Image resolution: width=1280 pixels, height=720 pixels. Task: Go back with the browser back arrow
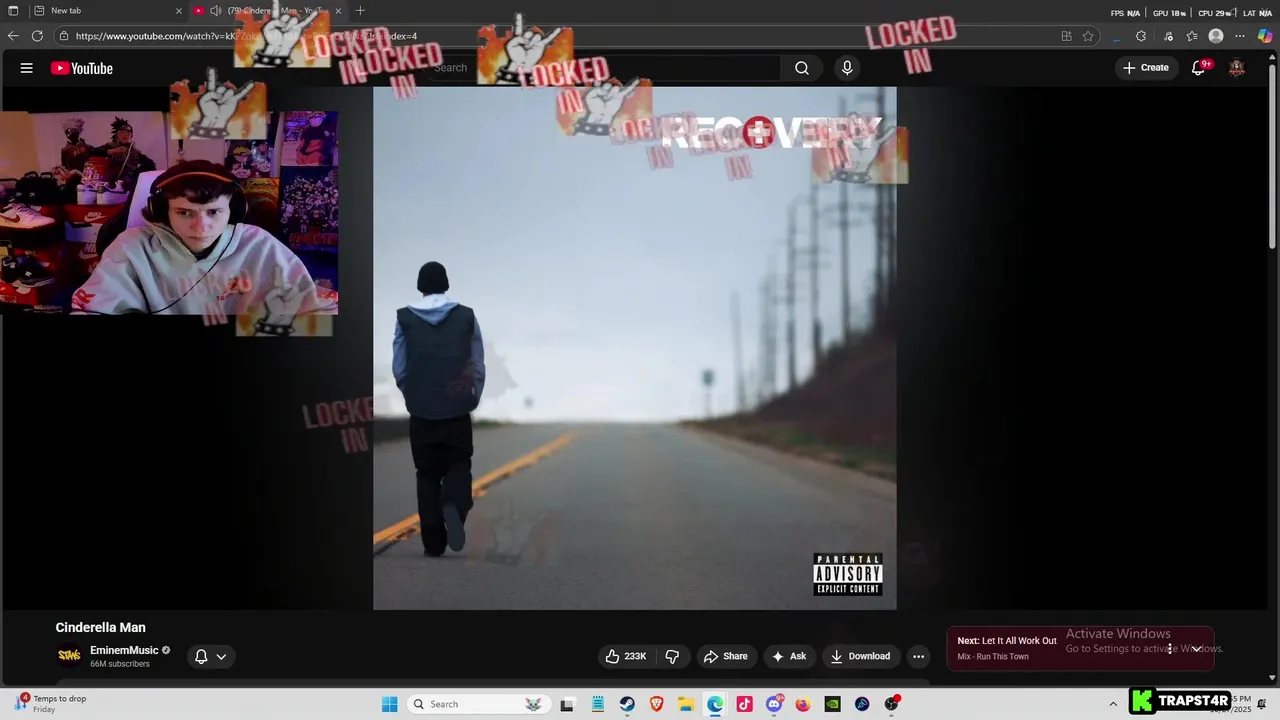coord(13,36)
